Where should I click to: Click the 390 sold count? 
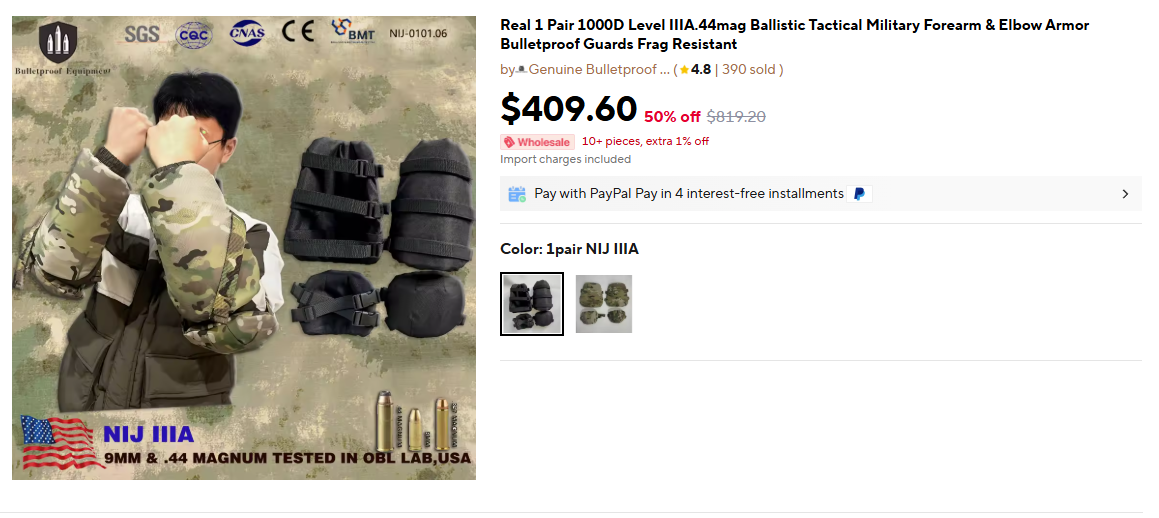point(749,69)
